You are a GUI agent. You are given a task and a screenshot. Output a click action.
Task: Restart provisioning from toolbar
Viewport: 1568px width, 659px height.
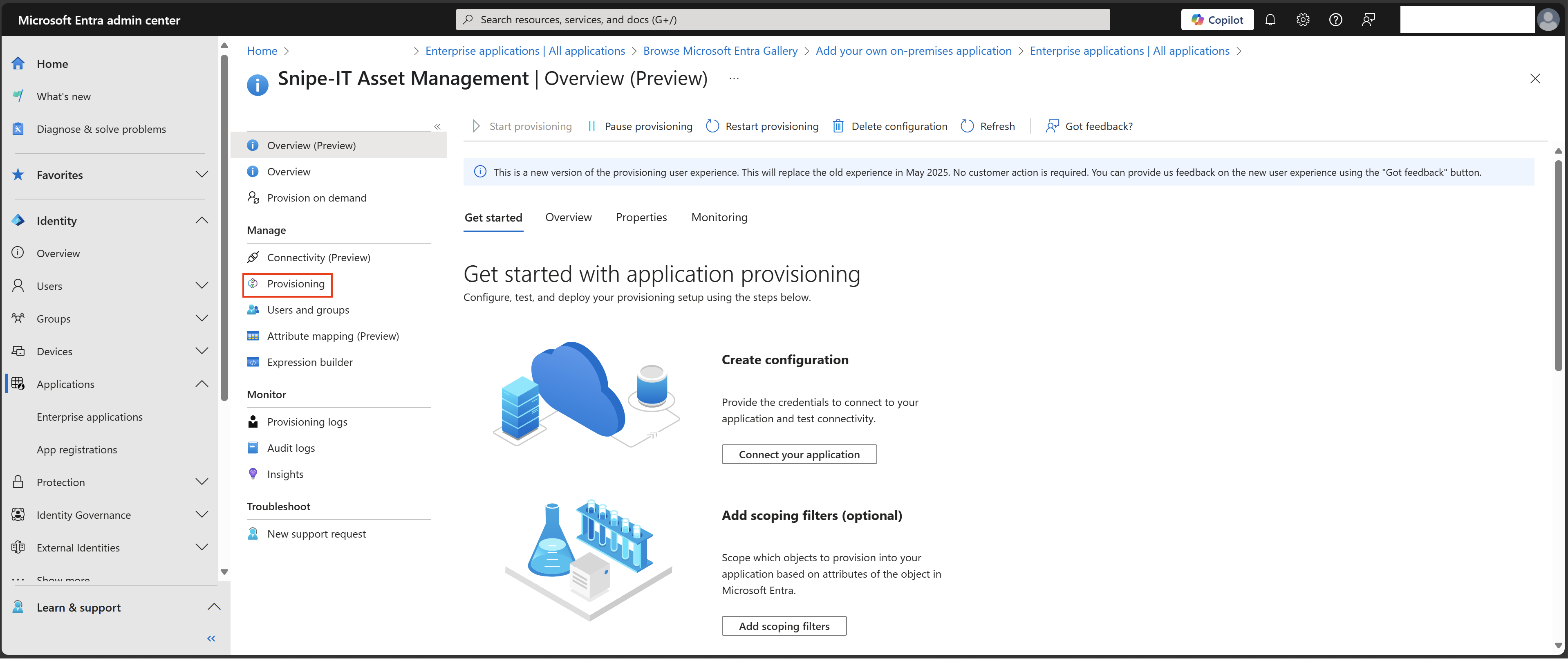coord(762,126)
